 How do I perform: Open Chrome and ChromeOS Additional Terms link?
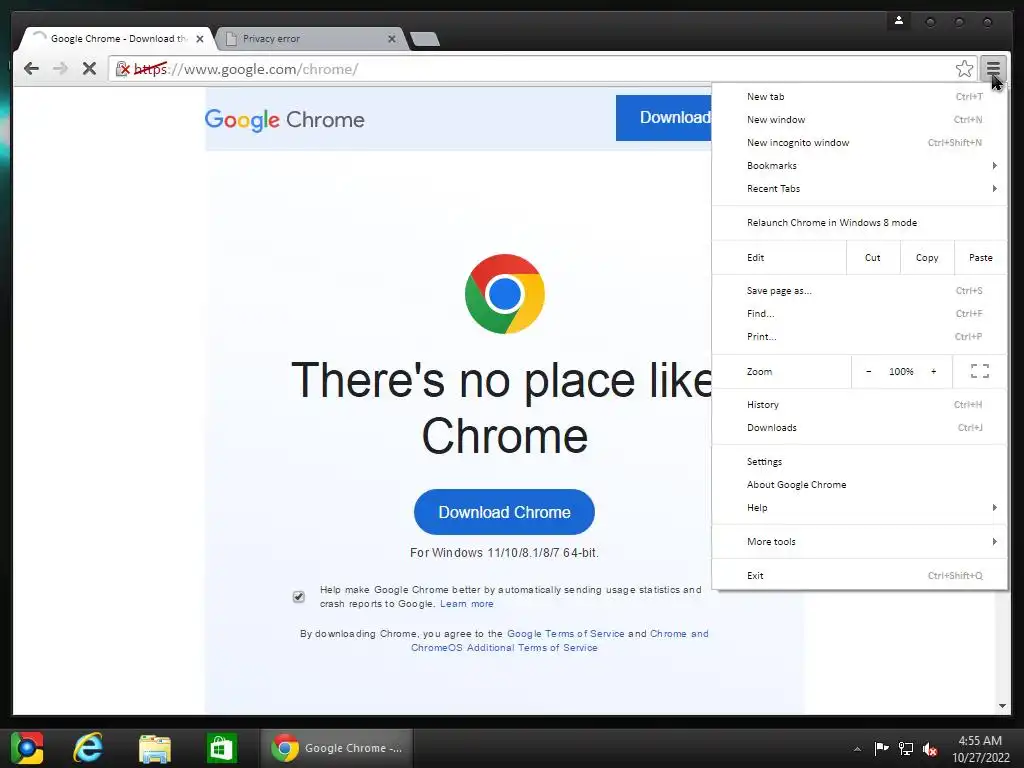[560, 641]
